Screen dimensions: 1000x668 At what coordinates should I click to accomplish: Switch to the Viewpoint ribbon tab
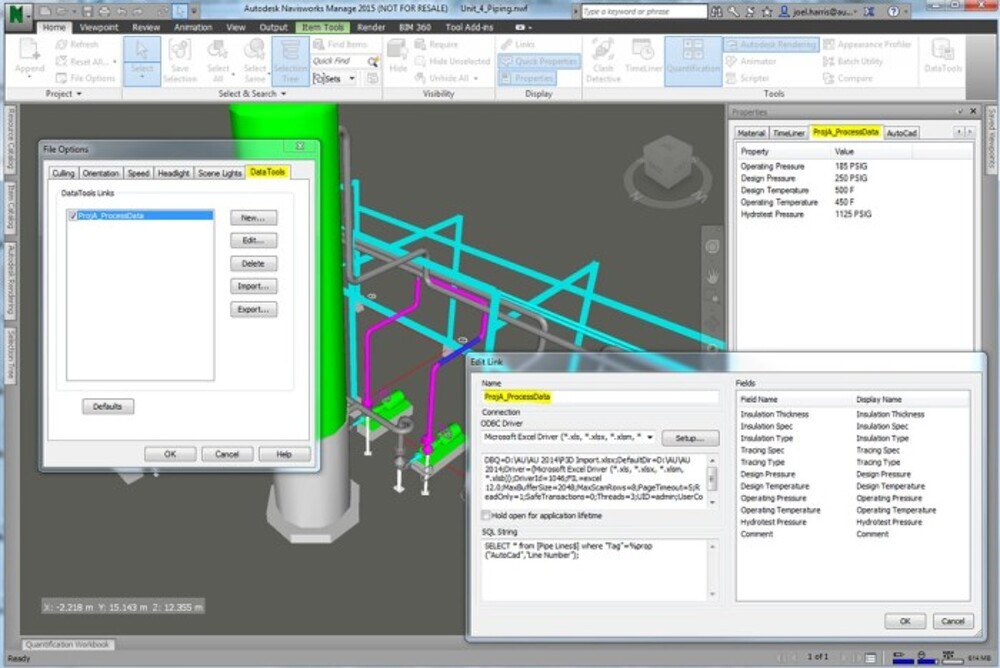99,27
